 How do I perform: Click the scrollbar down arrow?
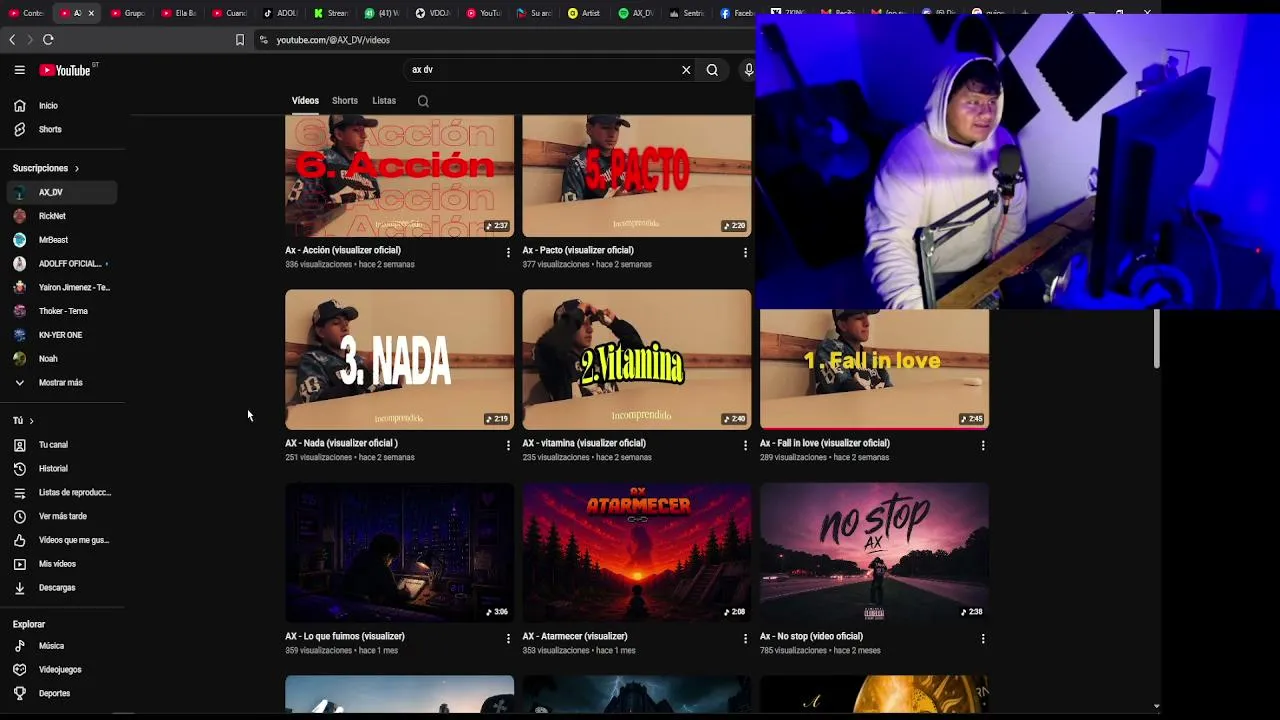(1156, 706)
